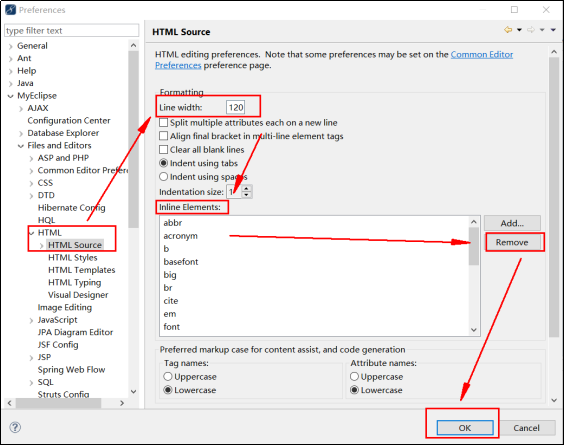Image resolution: width=565 pixels, height=446 pixels.
Task: Click the Line width input field
Action: (235, 107)
